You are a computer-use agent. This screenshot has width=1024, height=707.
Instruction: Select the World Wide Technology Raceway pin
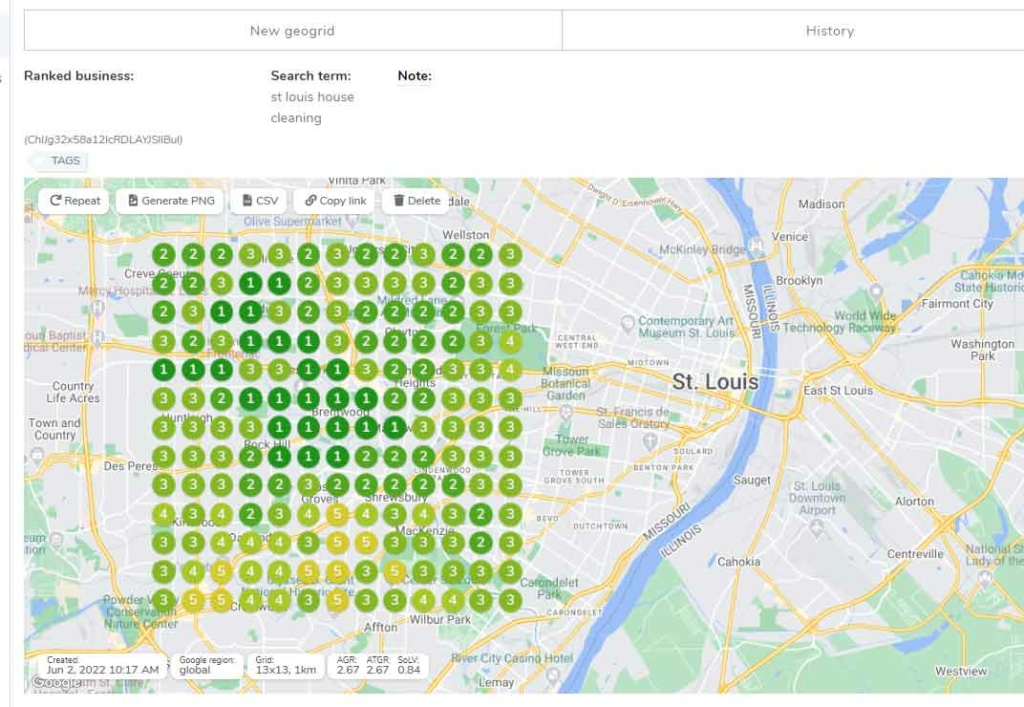[x=876, y=291]
